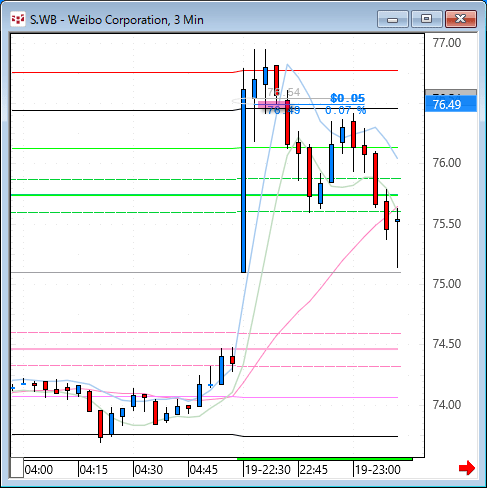Click the 19-23:00 time axis marker
487x488 pixels.
(x=377, y=470)
